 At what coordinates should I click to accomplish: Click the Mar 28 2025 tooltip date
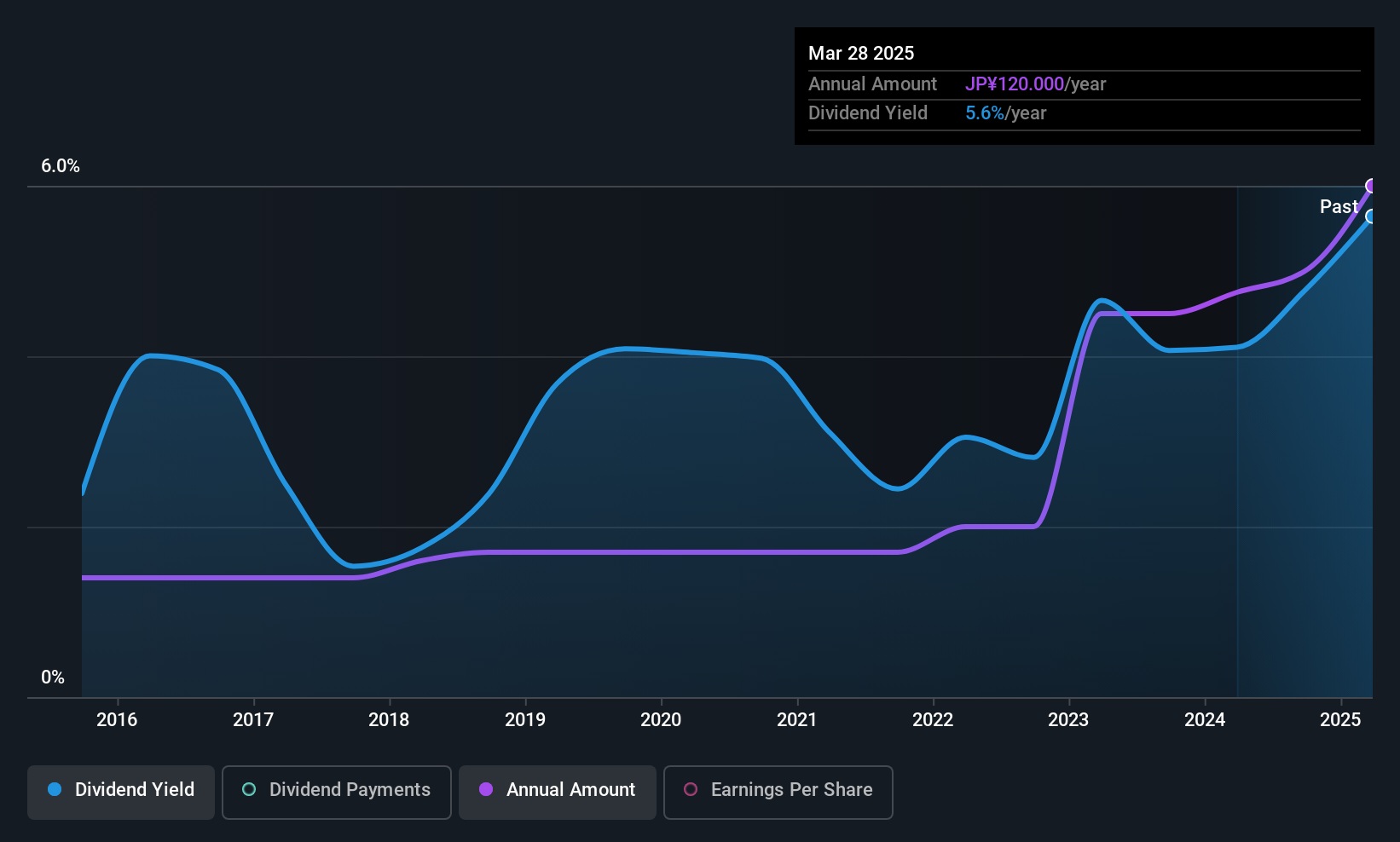point(861,53)
